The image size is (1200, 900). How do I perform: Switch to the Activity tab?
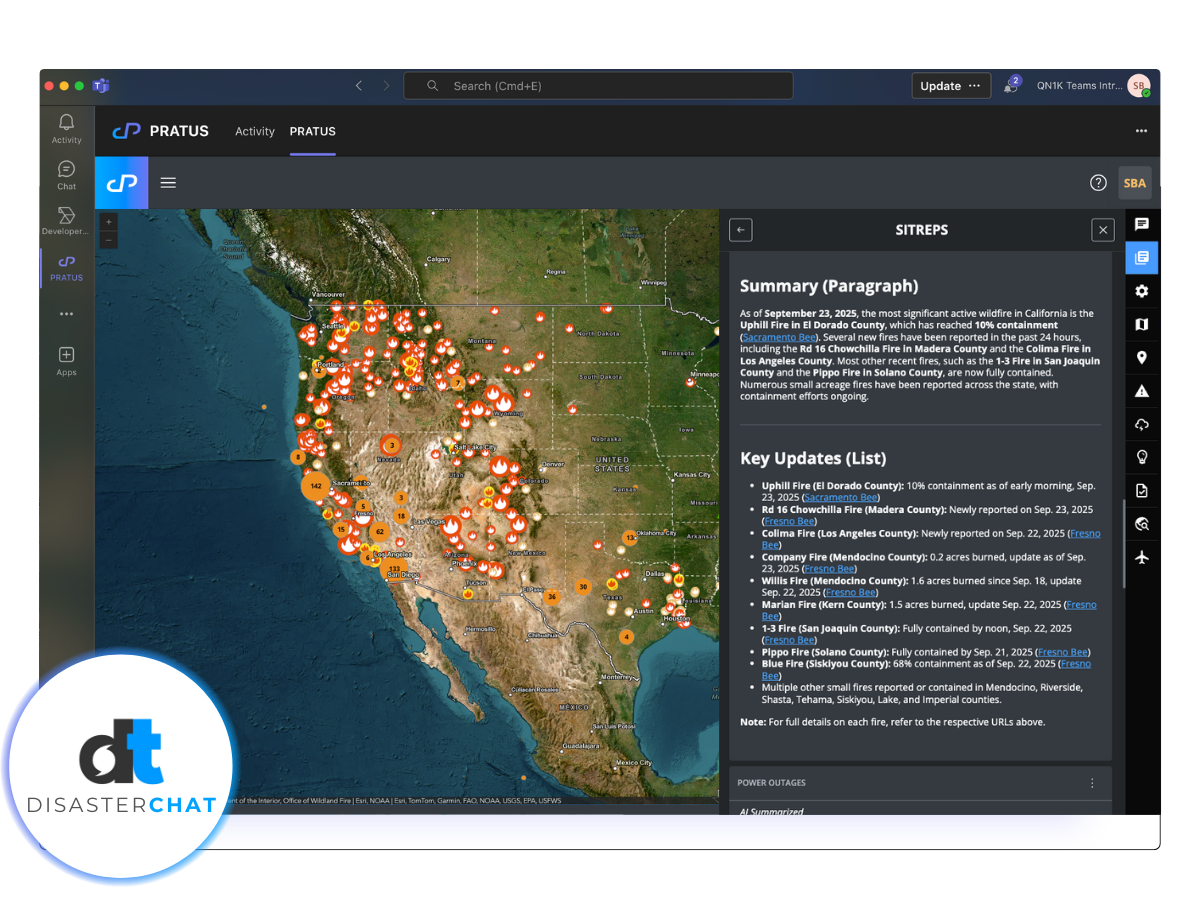click(x=254, y=131)
